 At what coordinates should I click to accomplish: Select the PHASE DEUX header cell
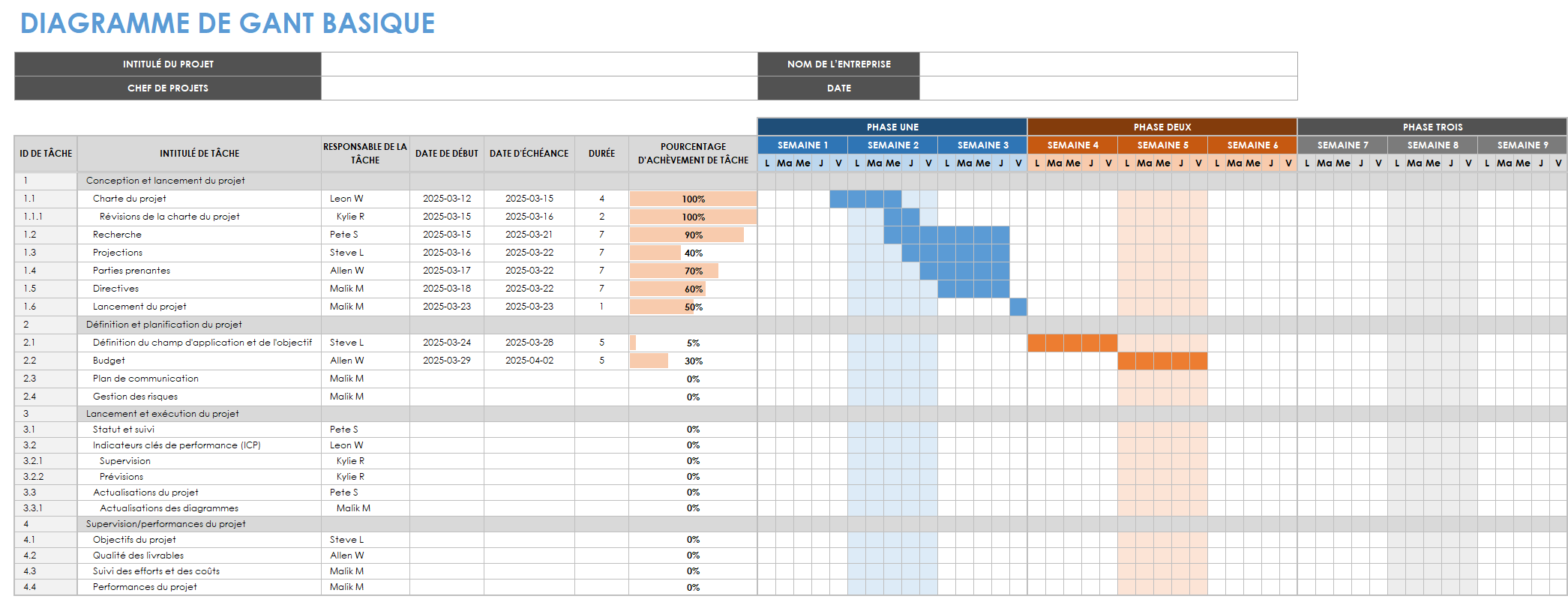pyautogui.click(x=1162, y=127)
